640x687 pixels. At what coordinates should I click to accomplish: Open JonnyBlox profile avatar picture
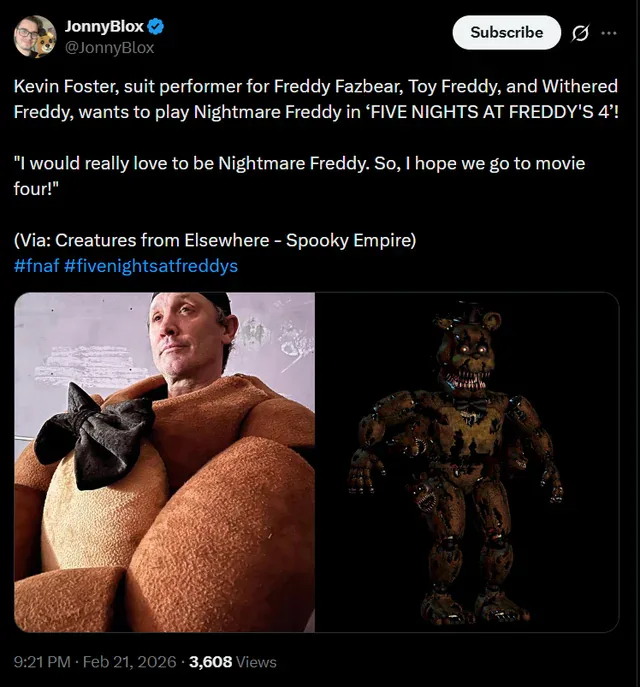(x=35, y=37)
